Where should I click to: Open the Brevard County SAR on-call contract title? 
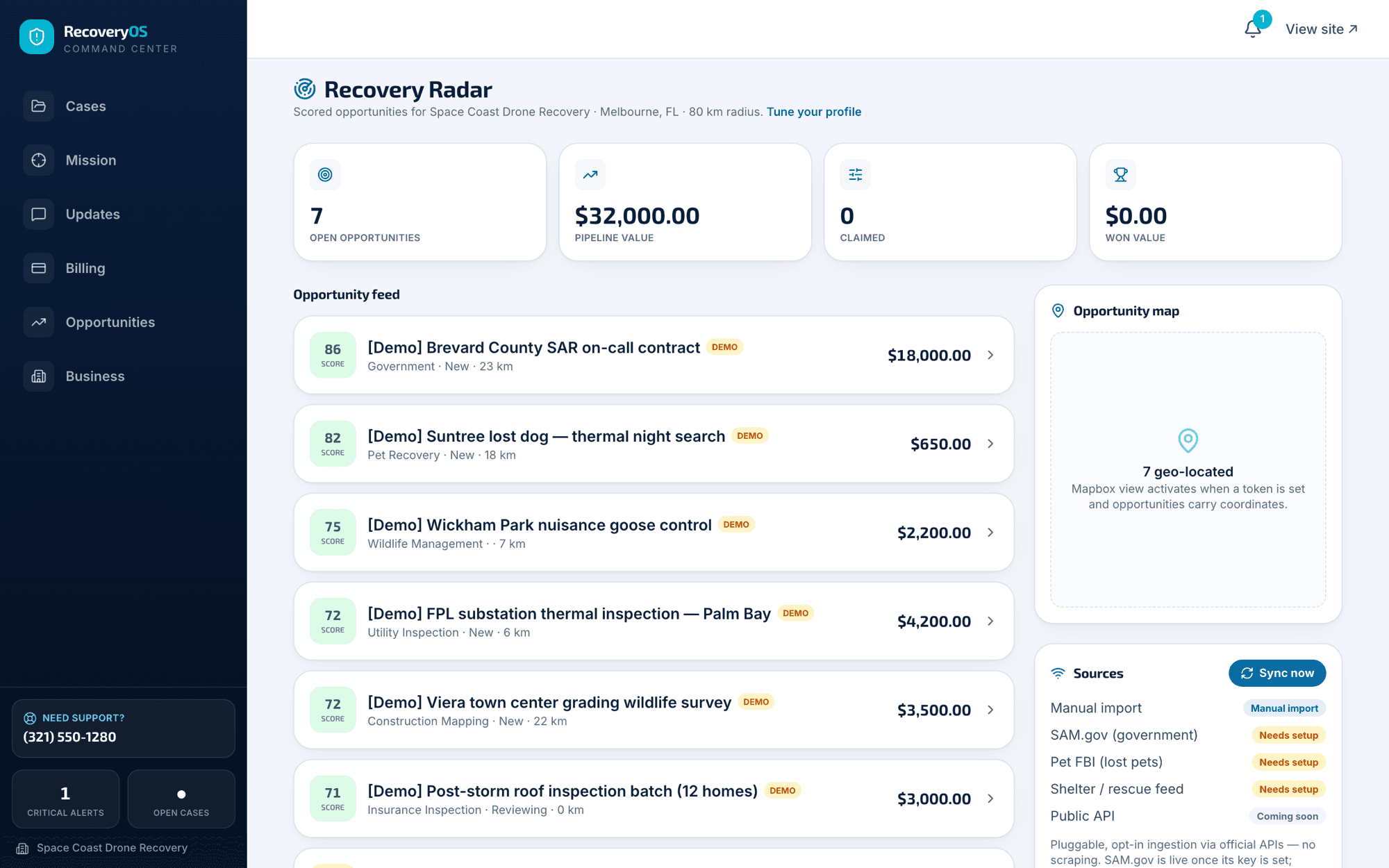[x=533, y=347]
